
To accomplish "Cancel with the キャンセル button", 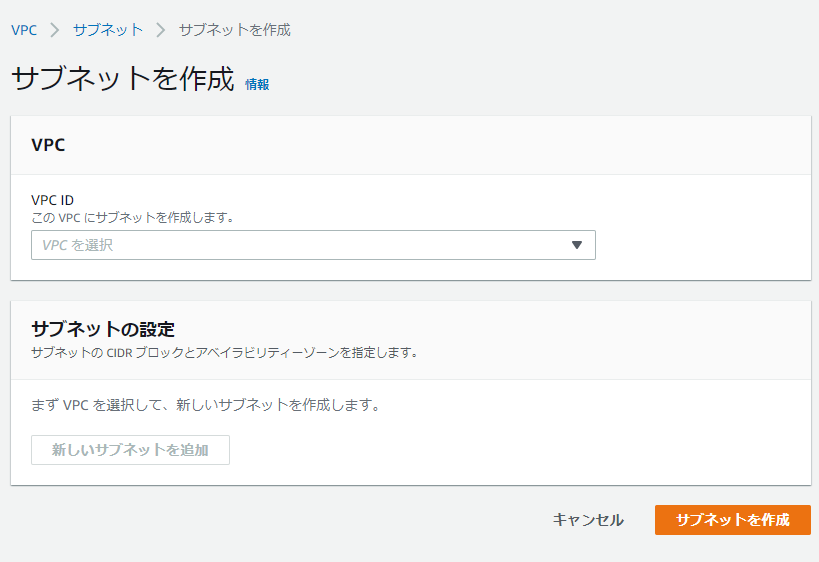I will (x=588, y=520).
